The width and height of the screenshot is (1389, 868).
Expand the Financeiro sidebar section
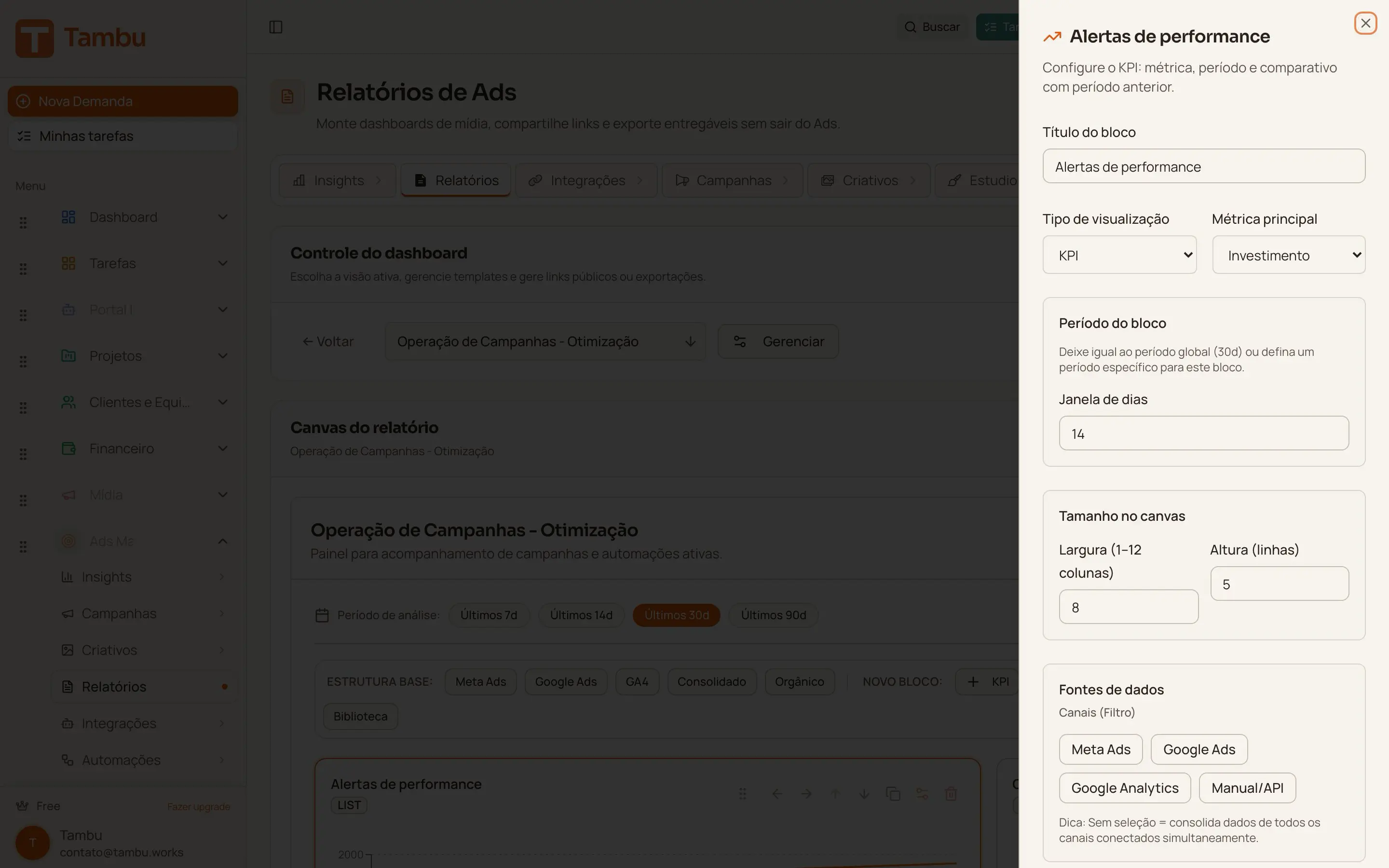pyautogui.click(x=121, y=448)
